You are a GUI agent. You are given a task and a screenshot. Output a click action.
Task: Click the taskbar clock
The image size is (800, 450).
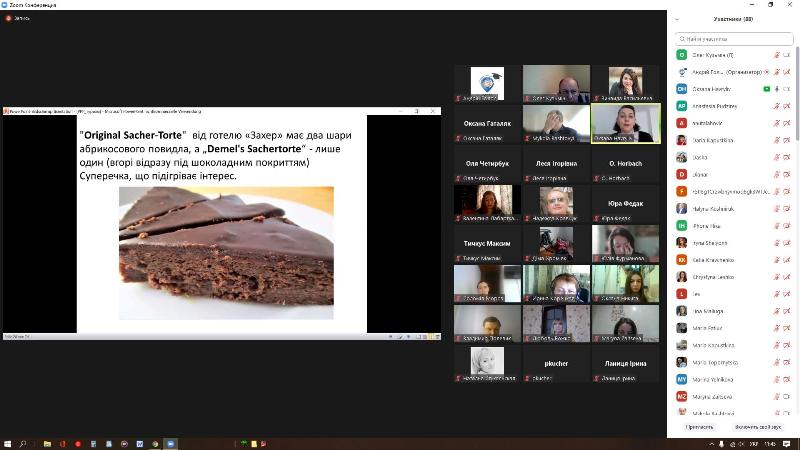pyautogui.click(x=770, y=444)
